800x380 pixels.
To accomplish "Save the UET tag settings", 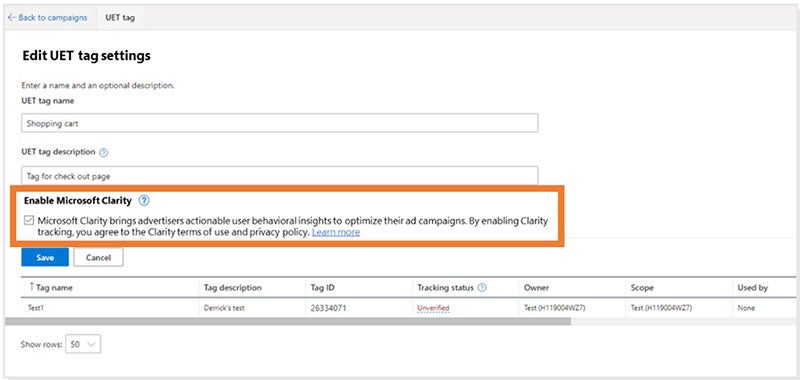I will pos(45,258).
